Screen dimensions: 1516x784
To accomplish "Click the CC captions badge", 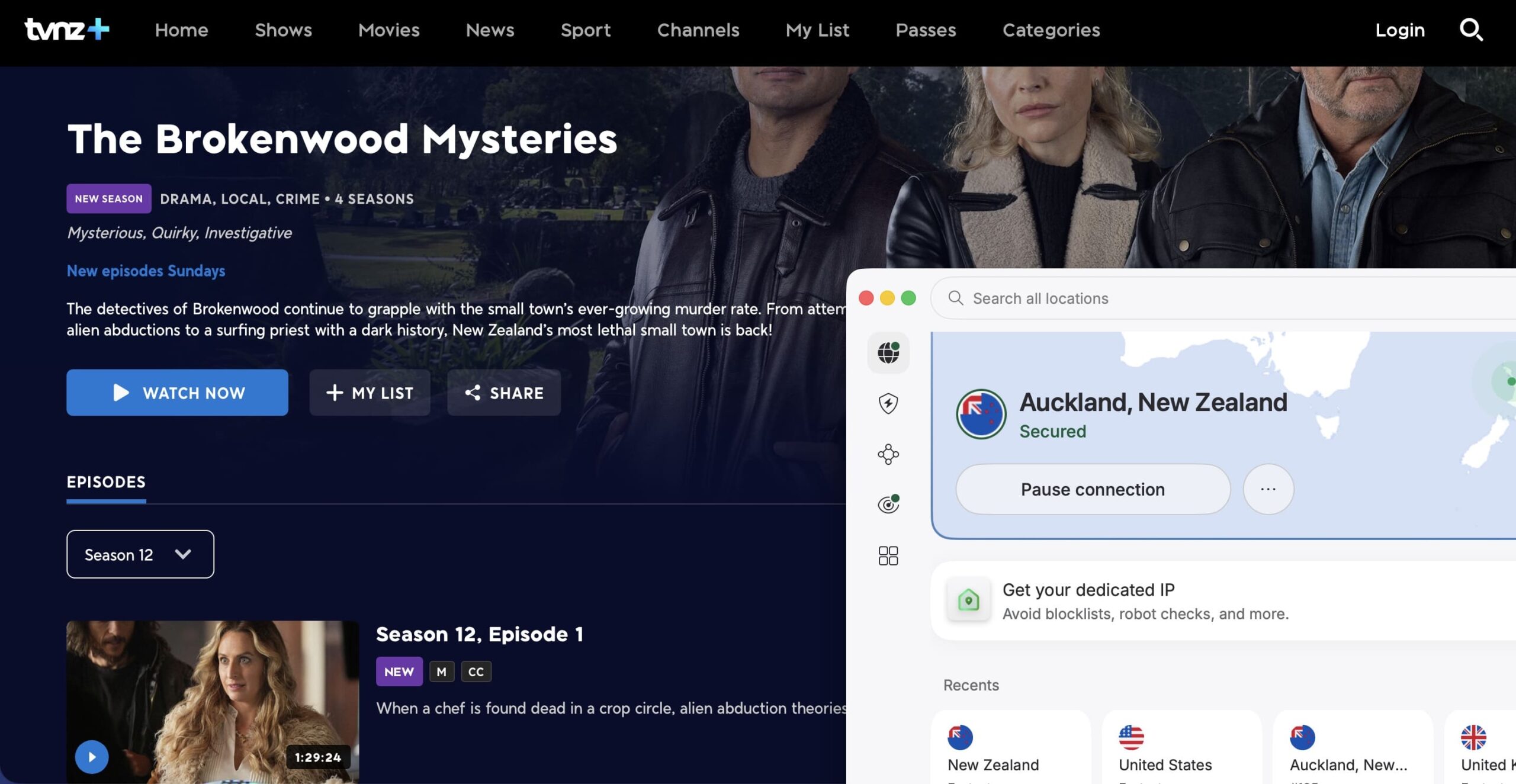I will pyautogui.click(x=476, y=671).
